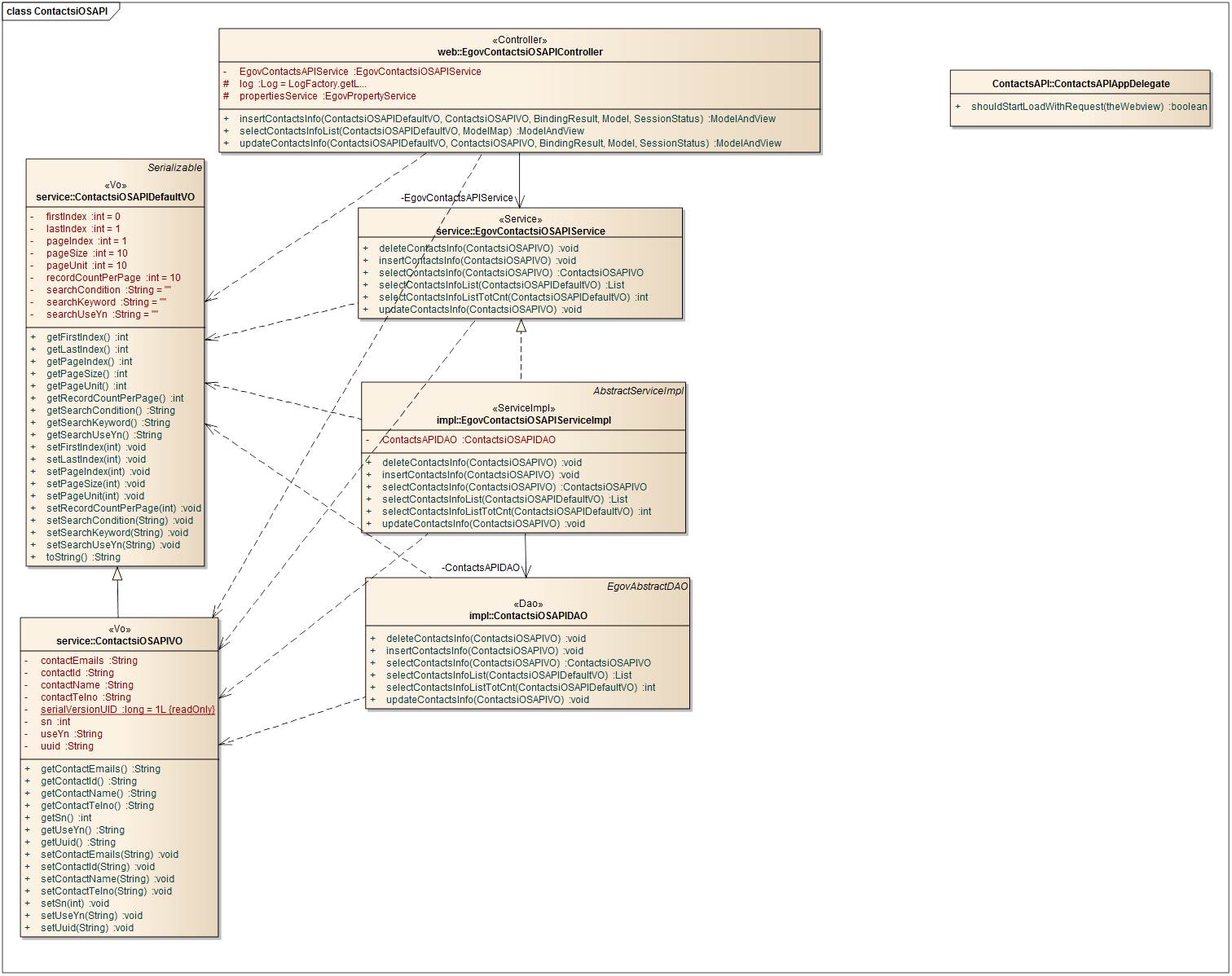
Task: Select the EgovContactsiOSAPIController class title
Action: [x=520, y=52]
